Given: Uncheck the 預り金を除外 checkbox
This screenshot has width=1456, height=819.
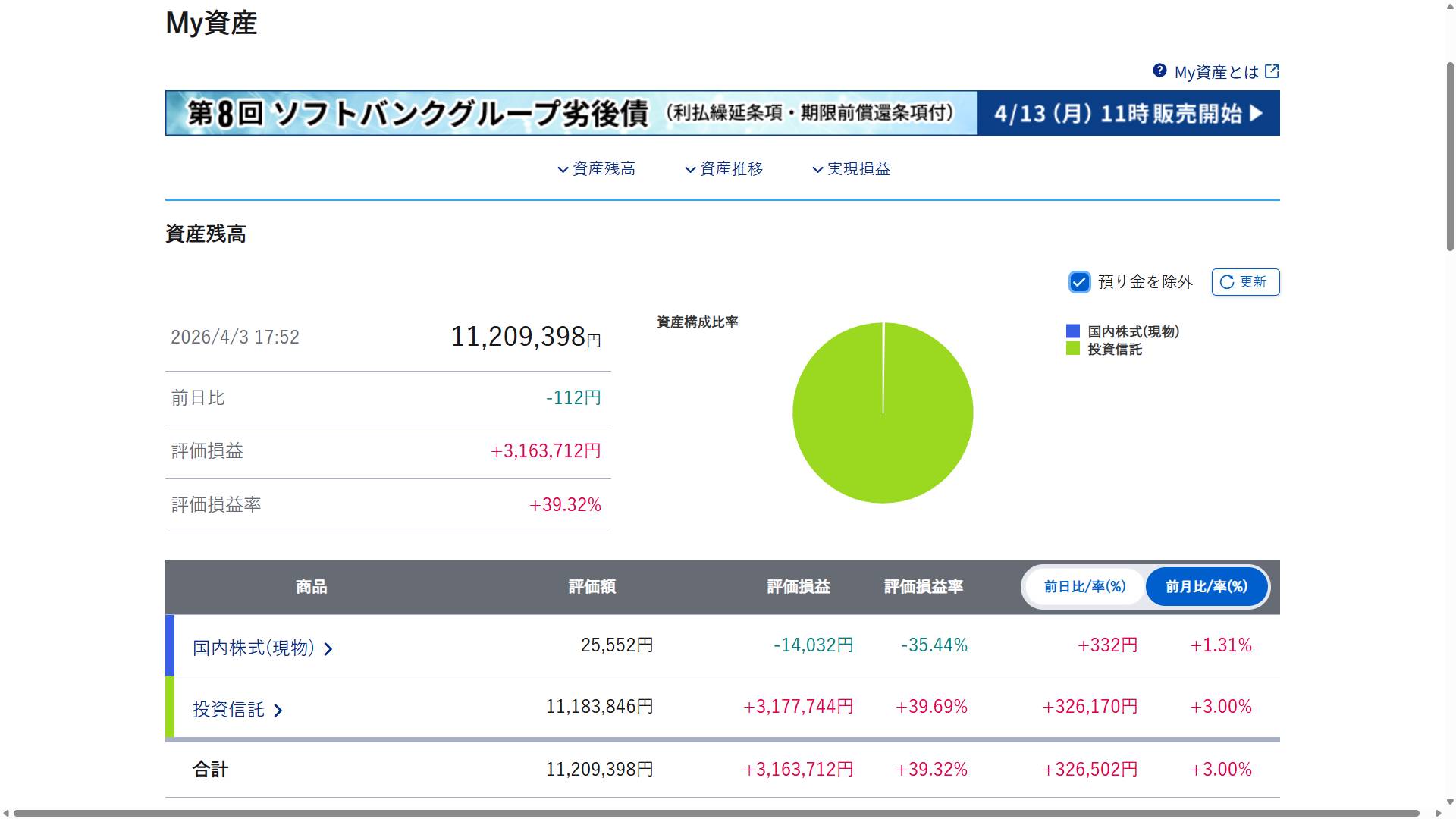Looking at the screenshot, I should pos(1080,282).
